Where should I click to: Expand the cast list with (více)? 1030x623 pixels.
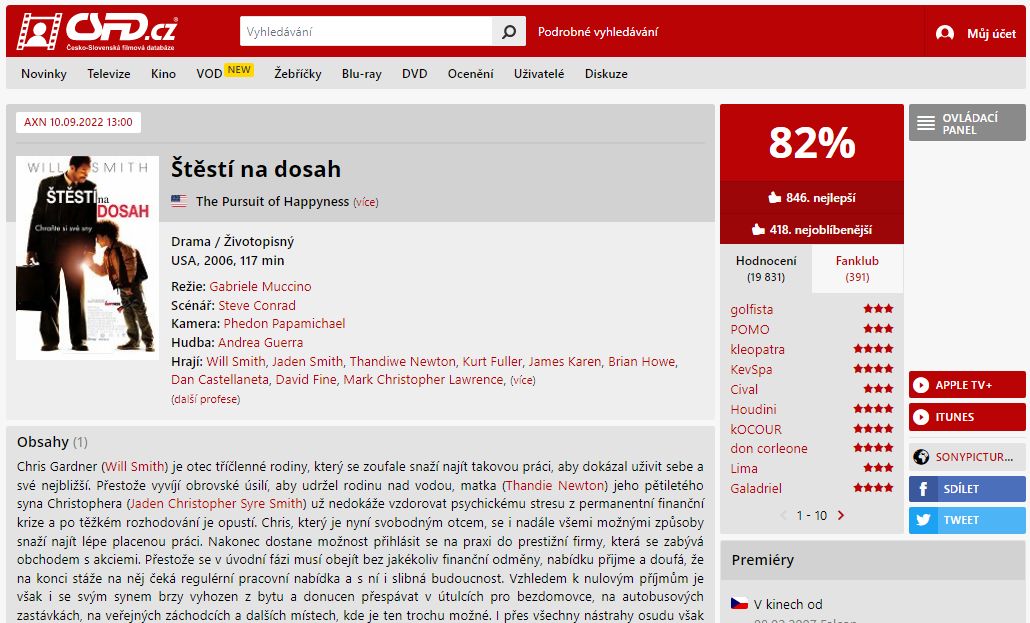tap(523, 381)
